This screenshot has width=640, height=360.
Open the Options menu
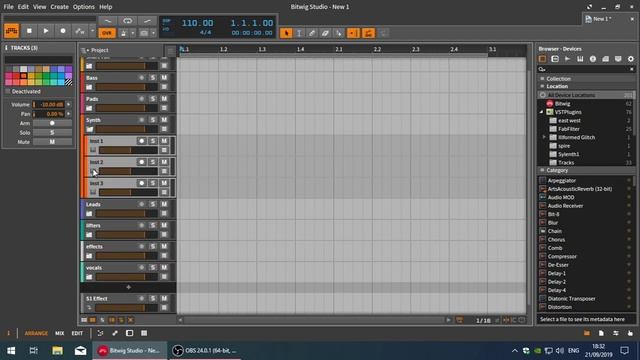(84, 7)
